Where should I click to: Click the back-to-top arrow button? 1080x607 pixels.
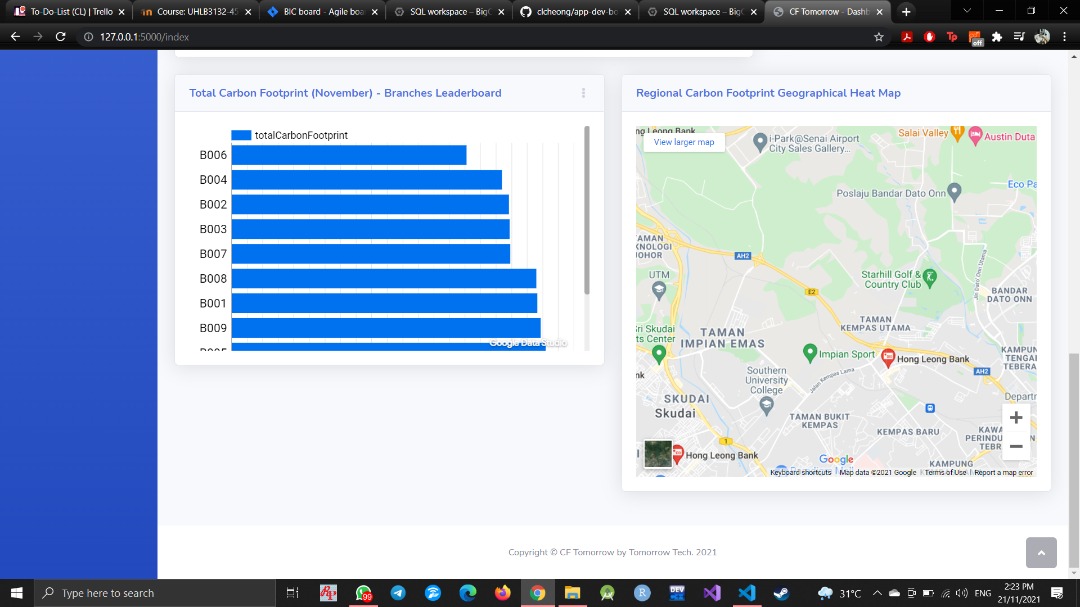(1041, 553)
